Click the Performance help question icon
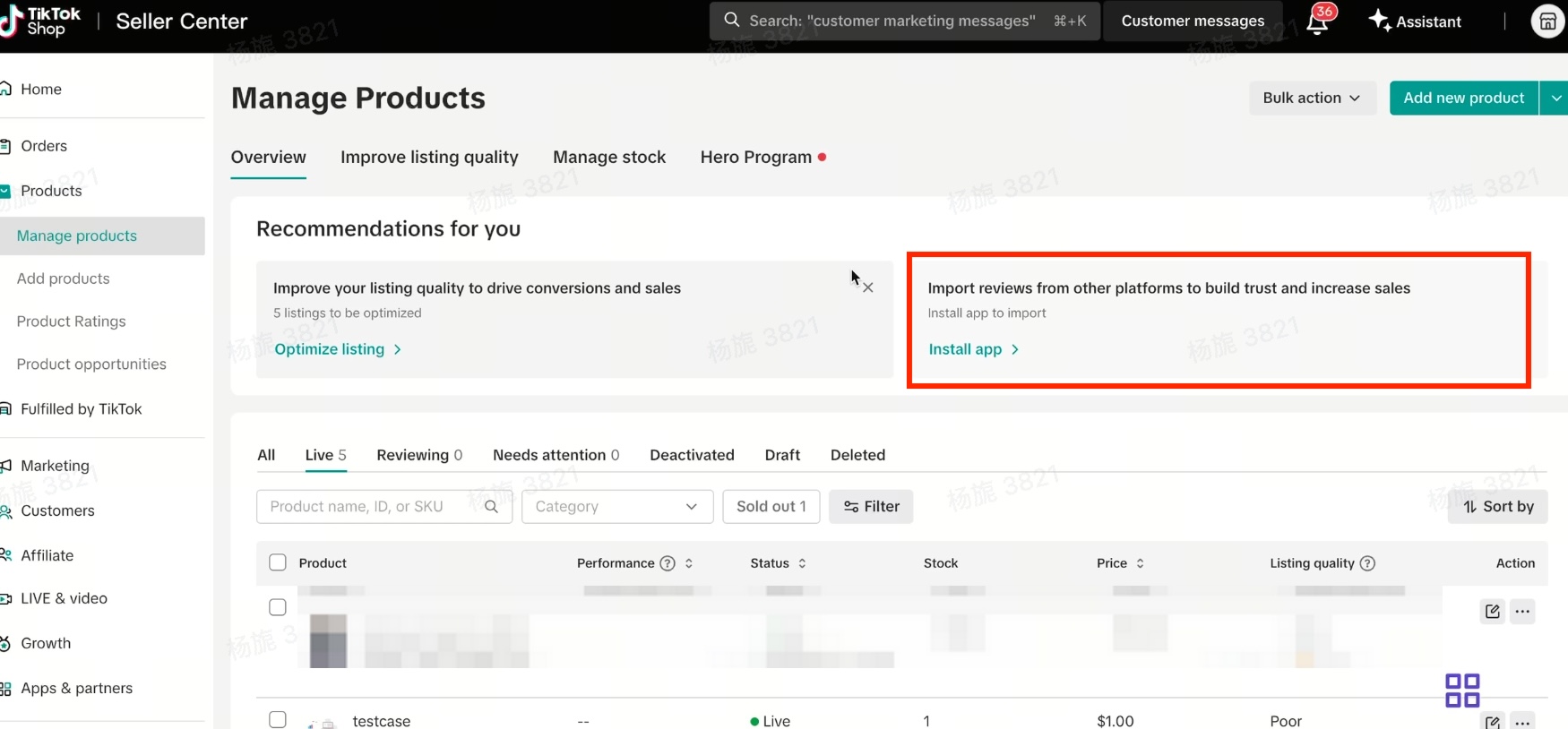Image resolution: width=1568 pixels, height=729 pixels. 668,563
